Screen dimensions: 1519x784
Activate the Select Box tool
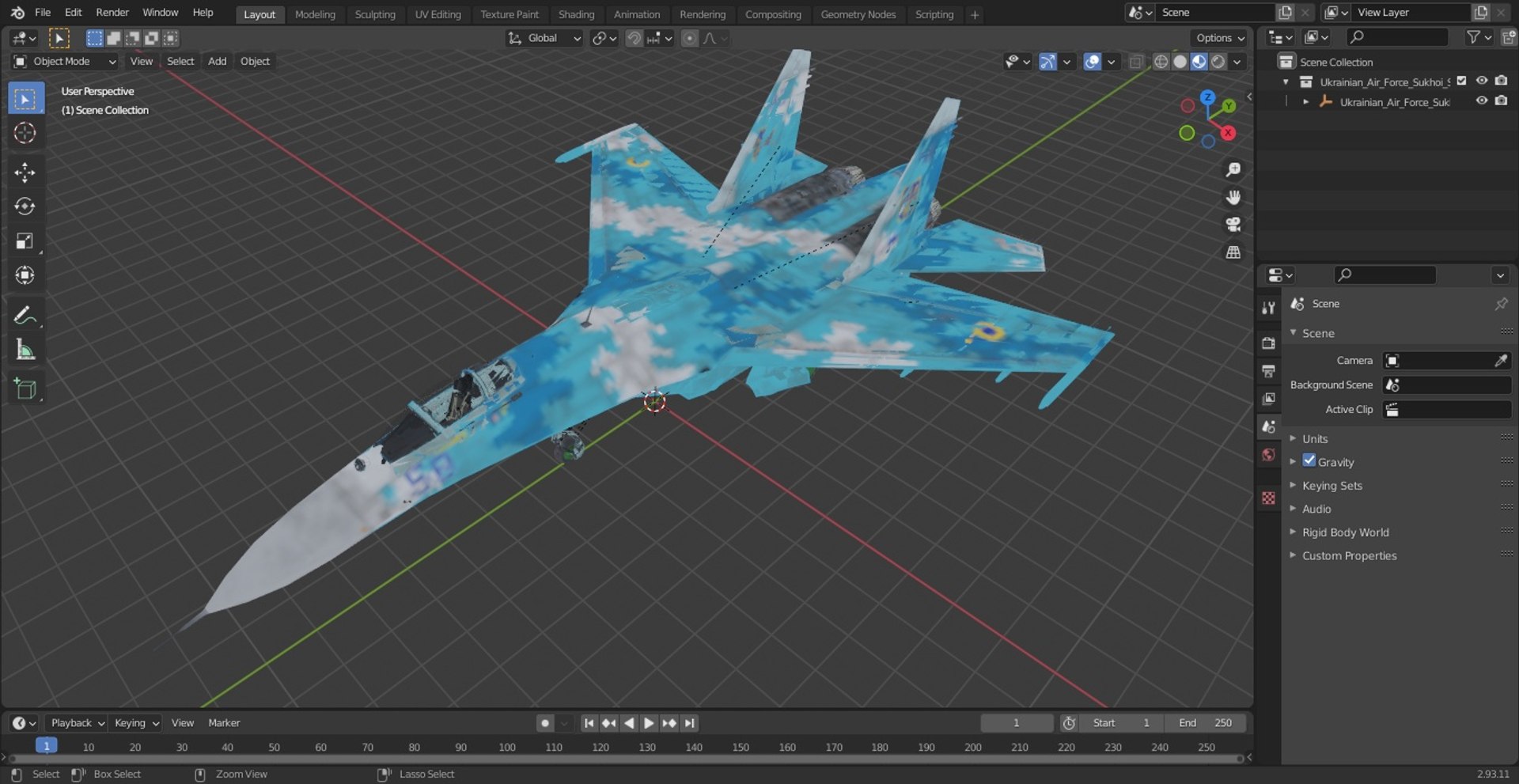tap(25, 99)
